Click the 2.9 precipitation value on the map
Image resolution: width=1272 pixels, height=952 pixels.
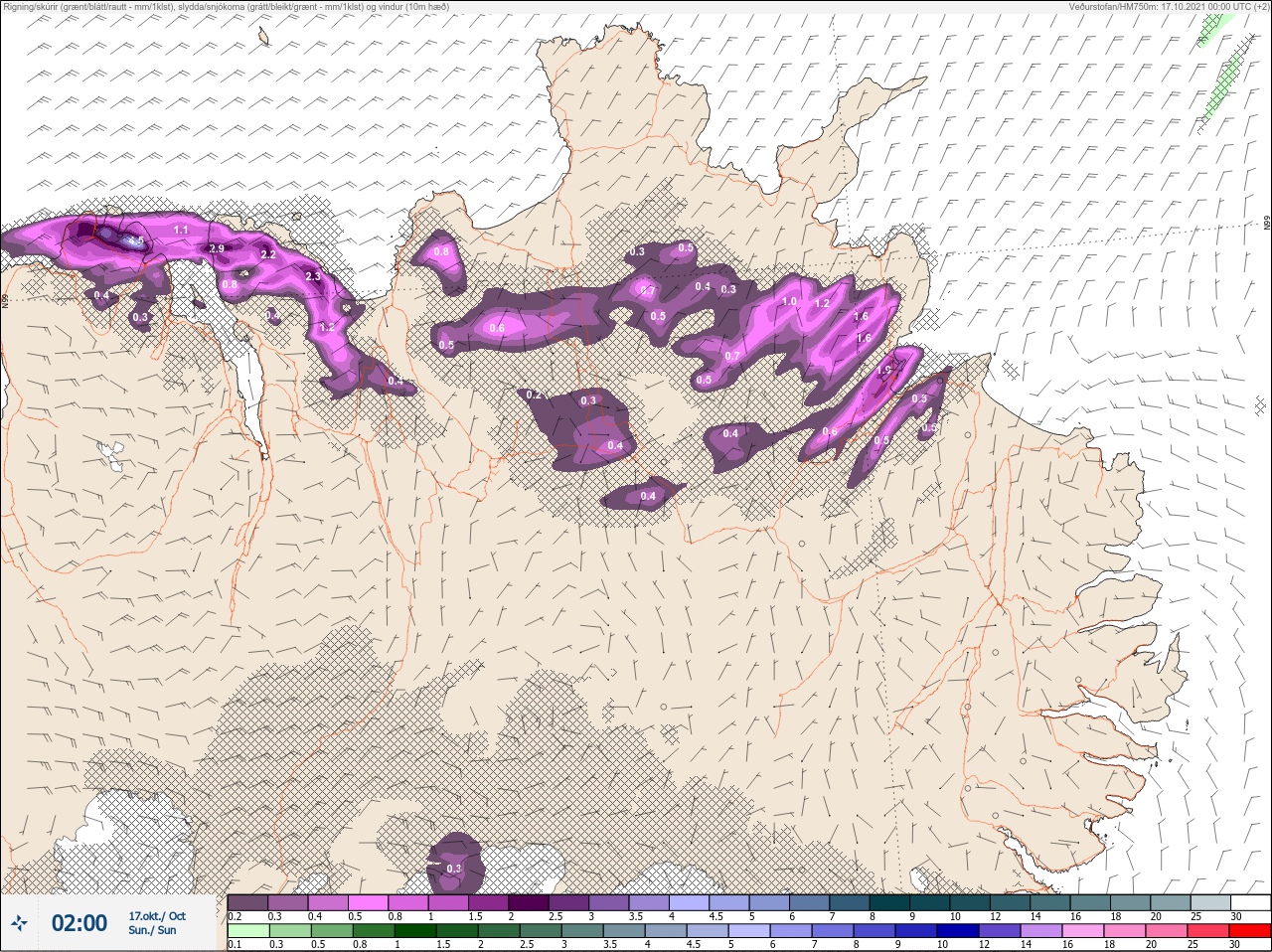tap(218, 248)
